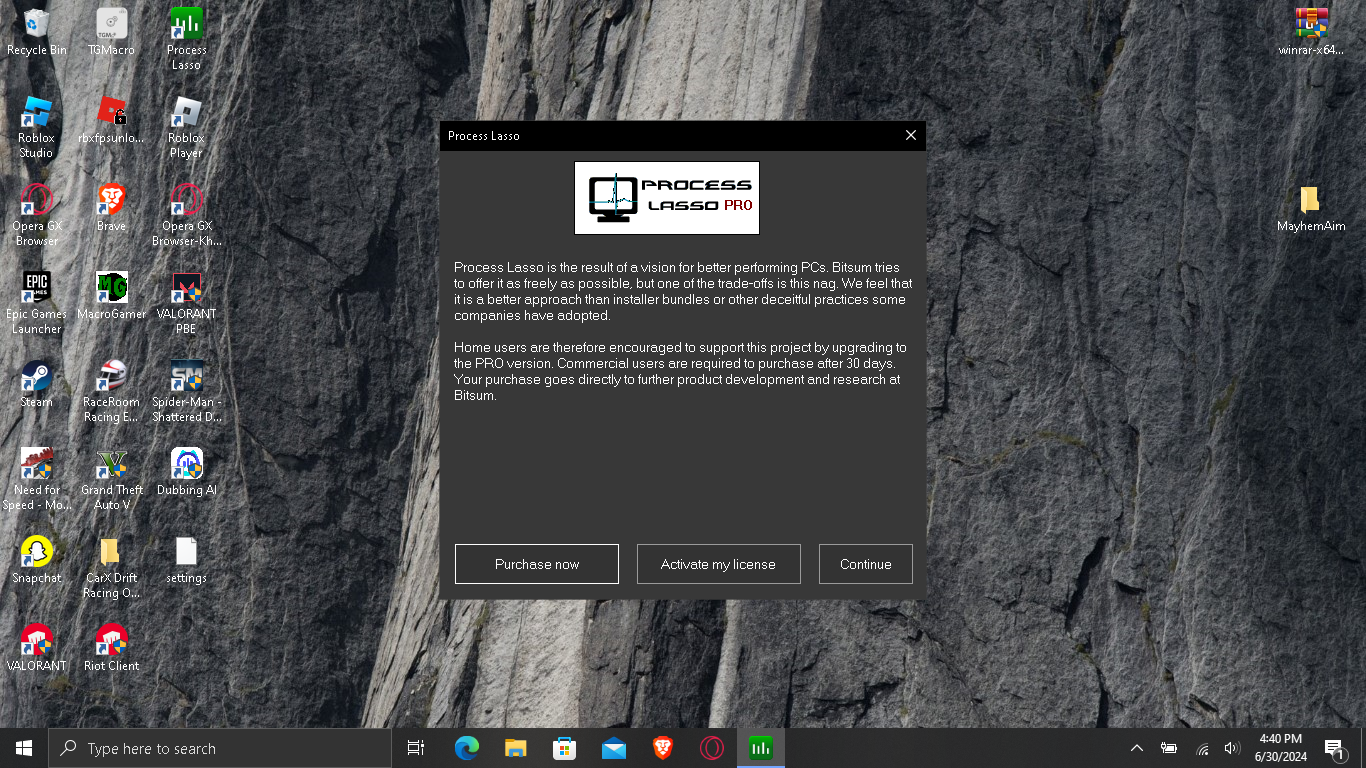Launch Microsoft Edge from the taskbar
Viewport: 1366px width, 768px height.
point(467,748)
